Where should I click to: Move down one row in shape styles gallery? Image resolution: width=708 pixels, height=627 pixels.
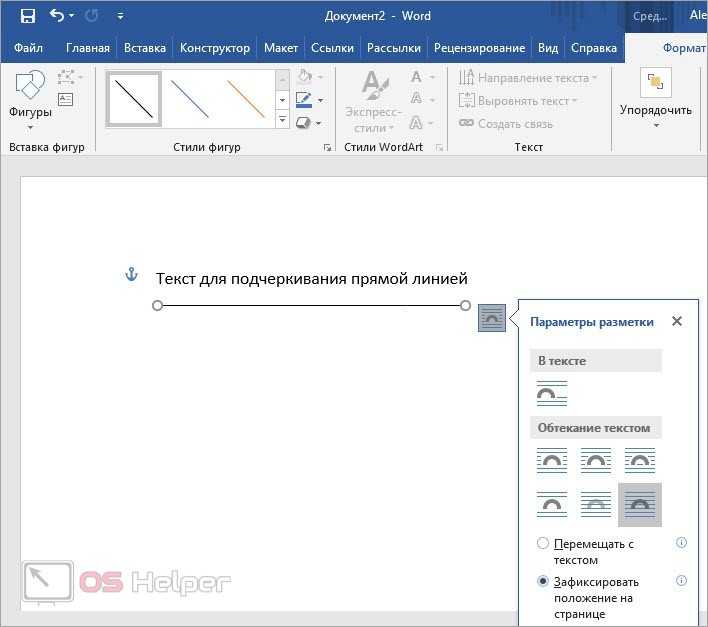[283, 100]
